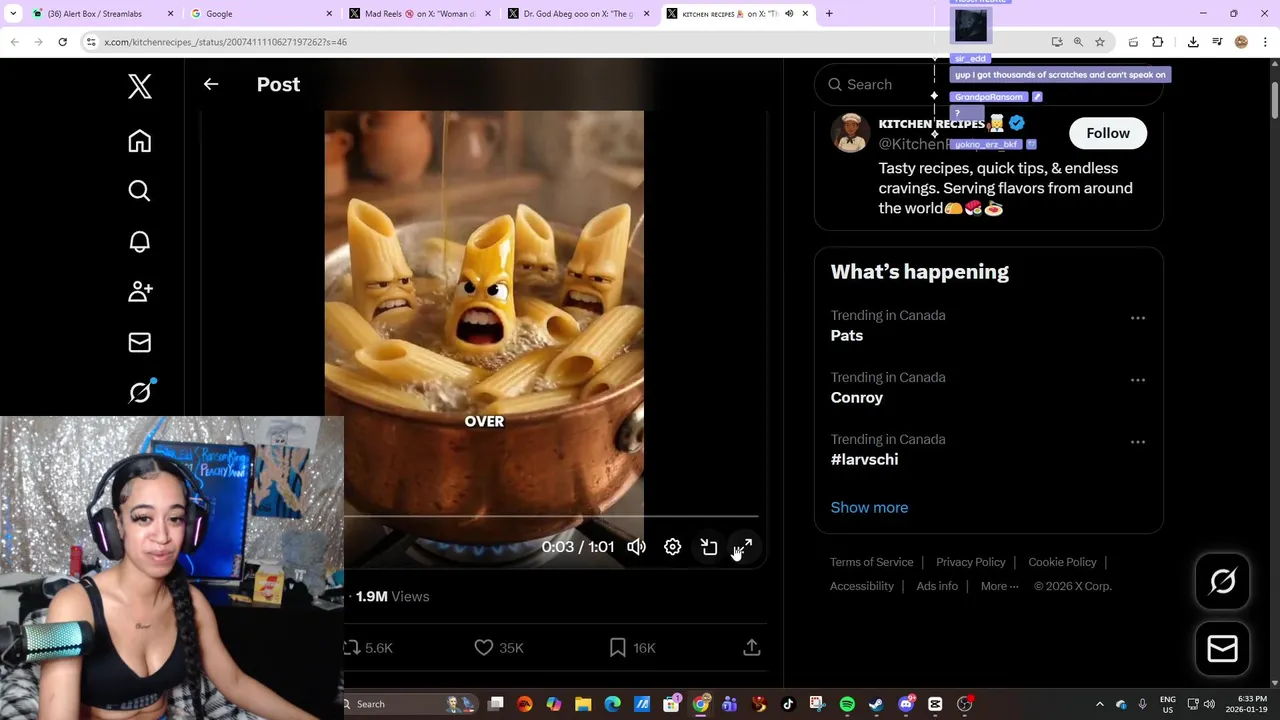
Task: Mute audio on KITCHEN RECIPES tab
Action: (789, 14)
